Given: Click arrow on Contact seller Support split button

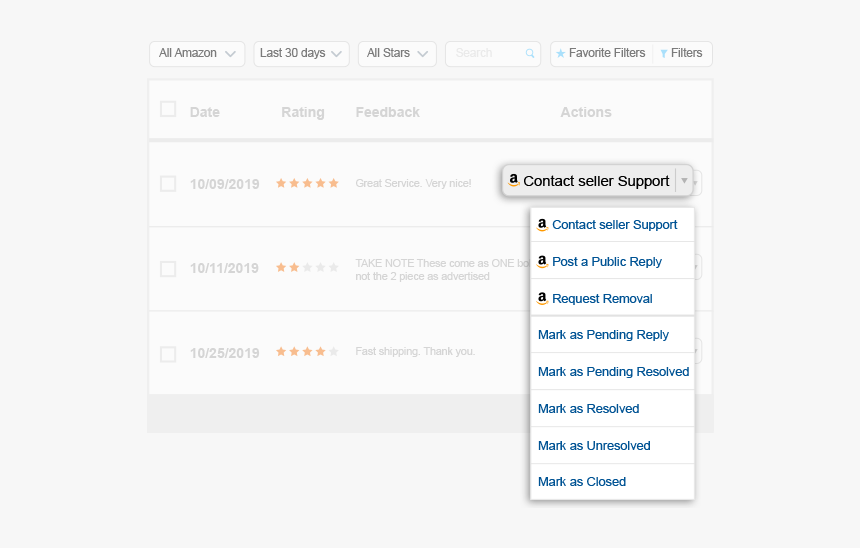Looking at the screenshot, I should (x=684, y=181).
